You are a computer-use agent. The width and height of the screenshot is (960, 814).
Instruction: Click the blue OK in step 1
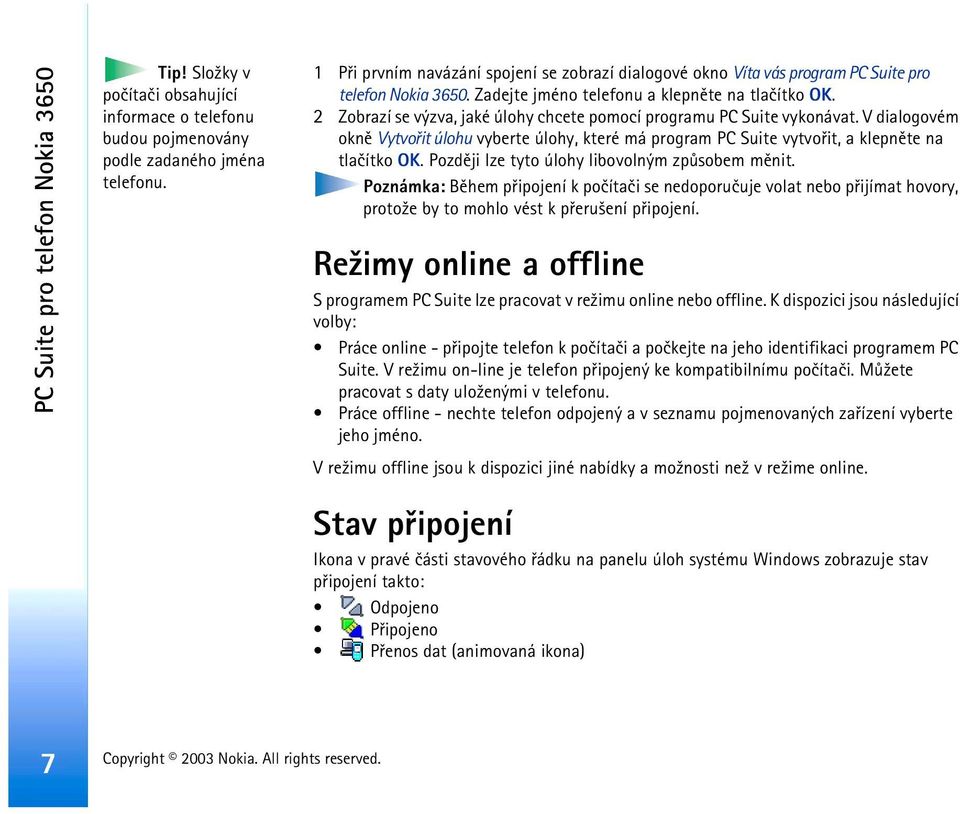coord(820,95)
